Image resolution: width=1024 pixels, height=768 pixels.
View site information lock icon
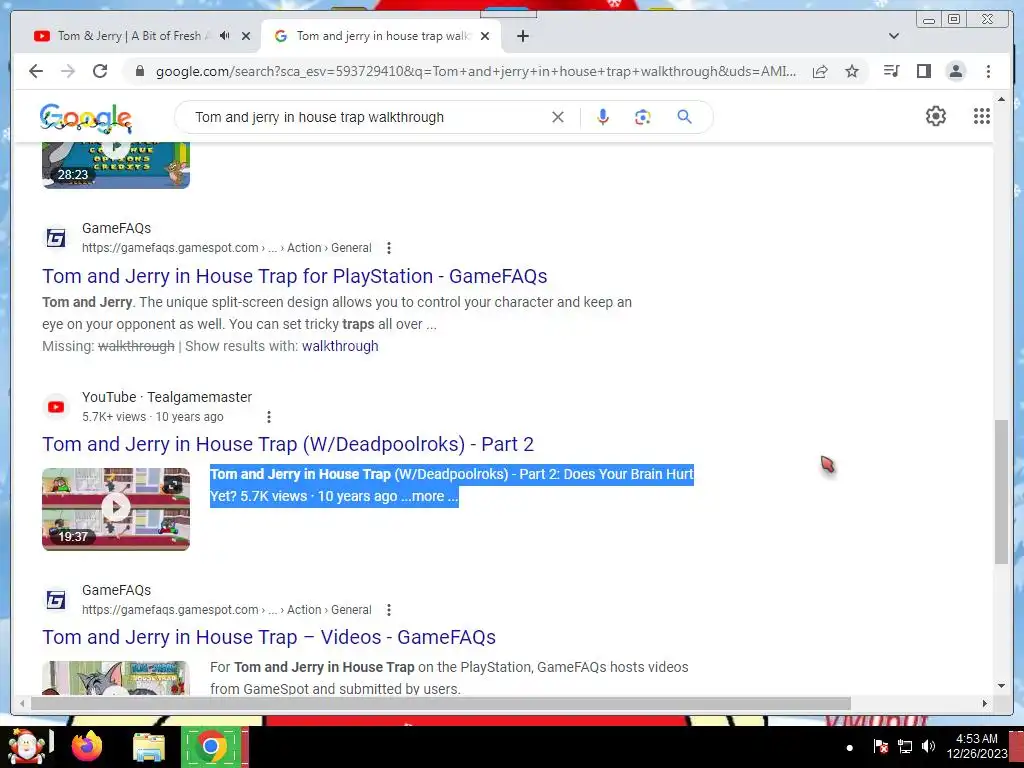click(139, 71)
